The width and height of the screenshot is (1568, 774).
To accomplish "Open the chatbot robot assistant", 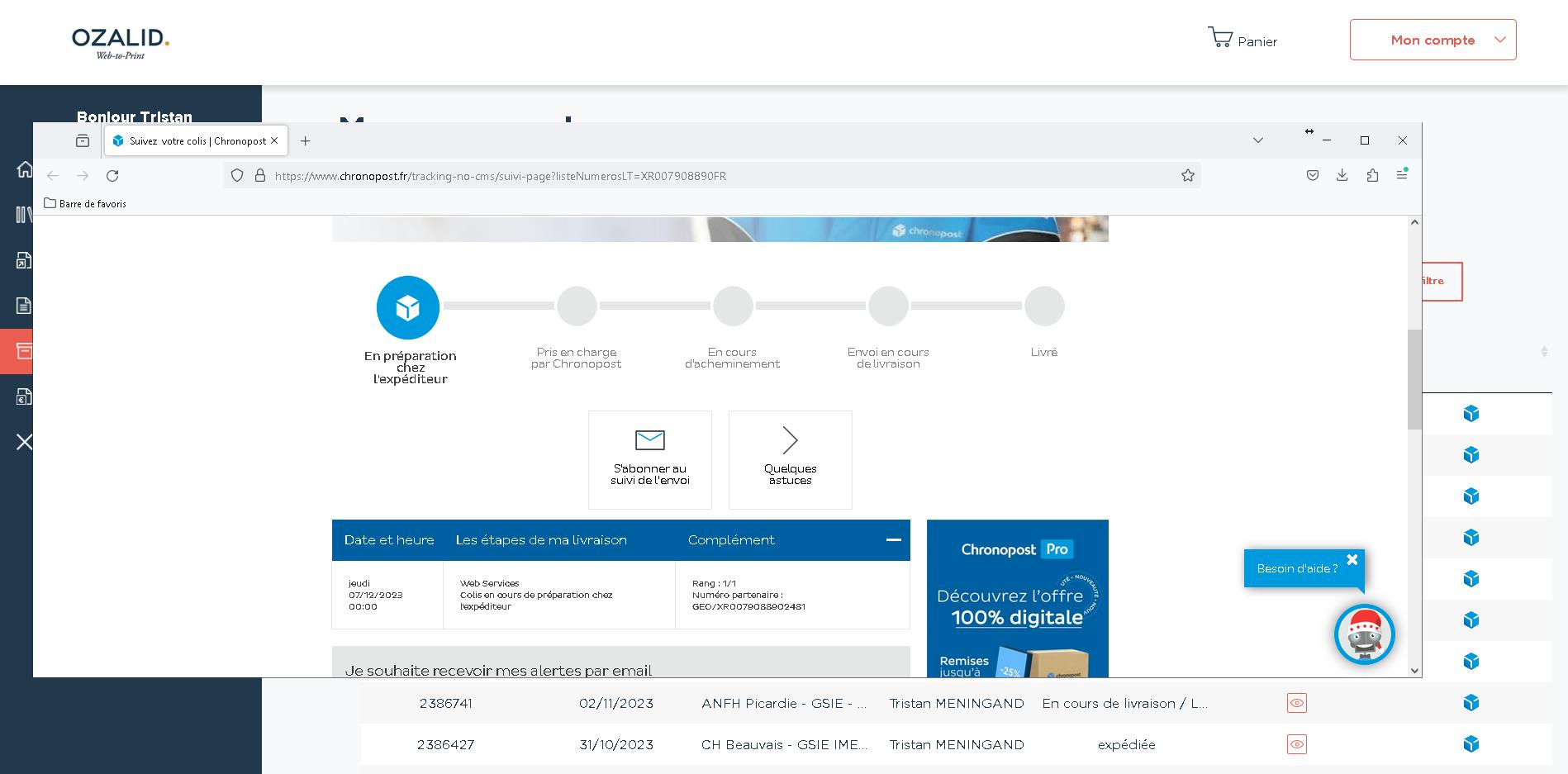I will (x=1365, y=634).
